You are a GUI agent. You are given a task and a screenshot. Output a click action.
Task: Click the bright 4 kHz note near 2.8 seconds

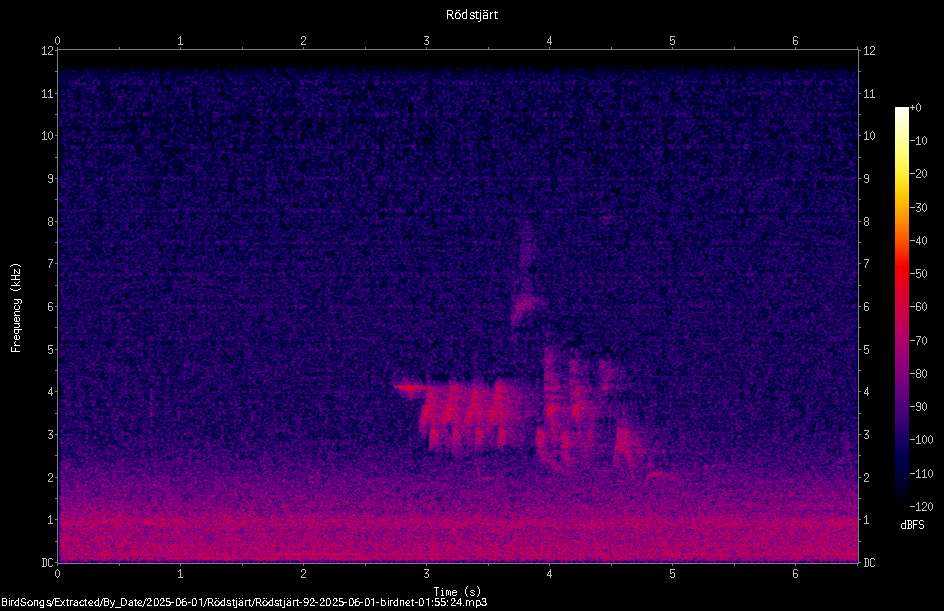click(409, 388)
